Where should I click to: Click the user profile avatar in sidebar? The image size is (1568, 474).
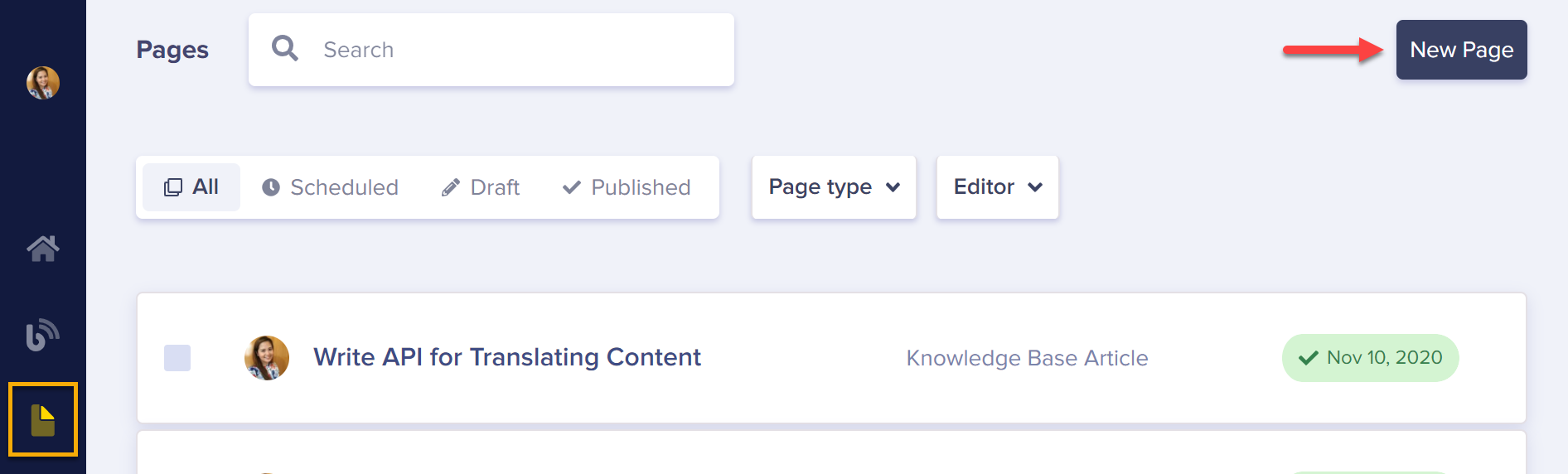coord(43,83)
